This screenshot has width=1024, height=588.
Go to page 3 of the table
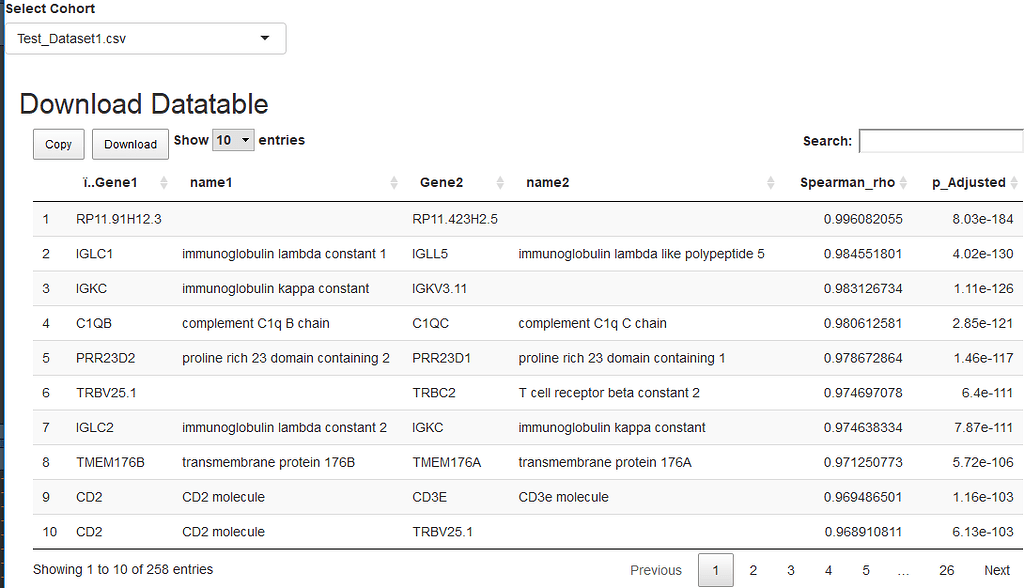790,570
